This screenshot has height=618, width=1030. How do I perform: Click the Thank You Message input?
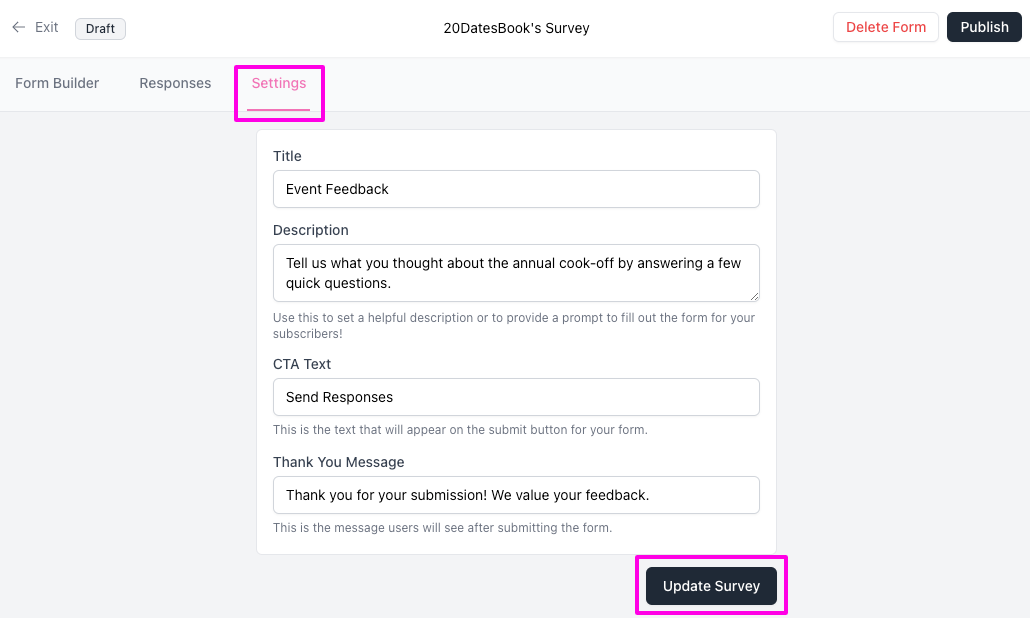[x=516, y=495]
